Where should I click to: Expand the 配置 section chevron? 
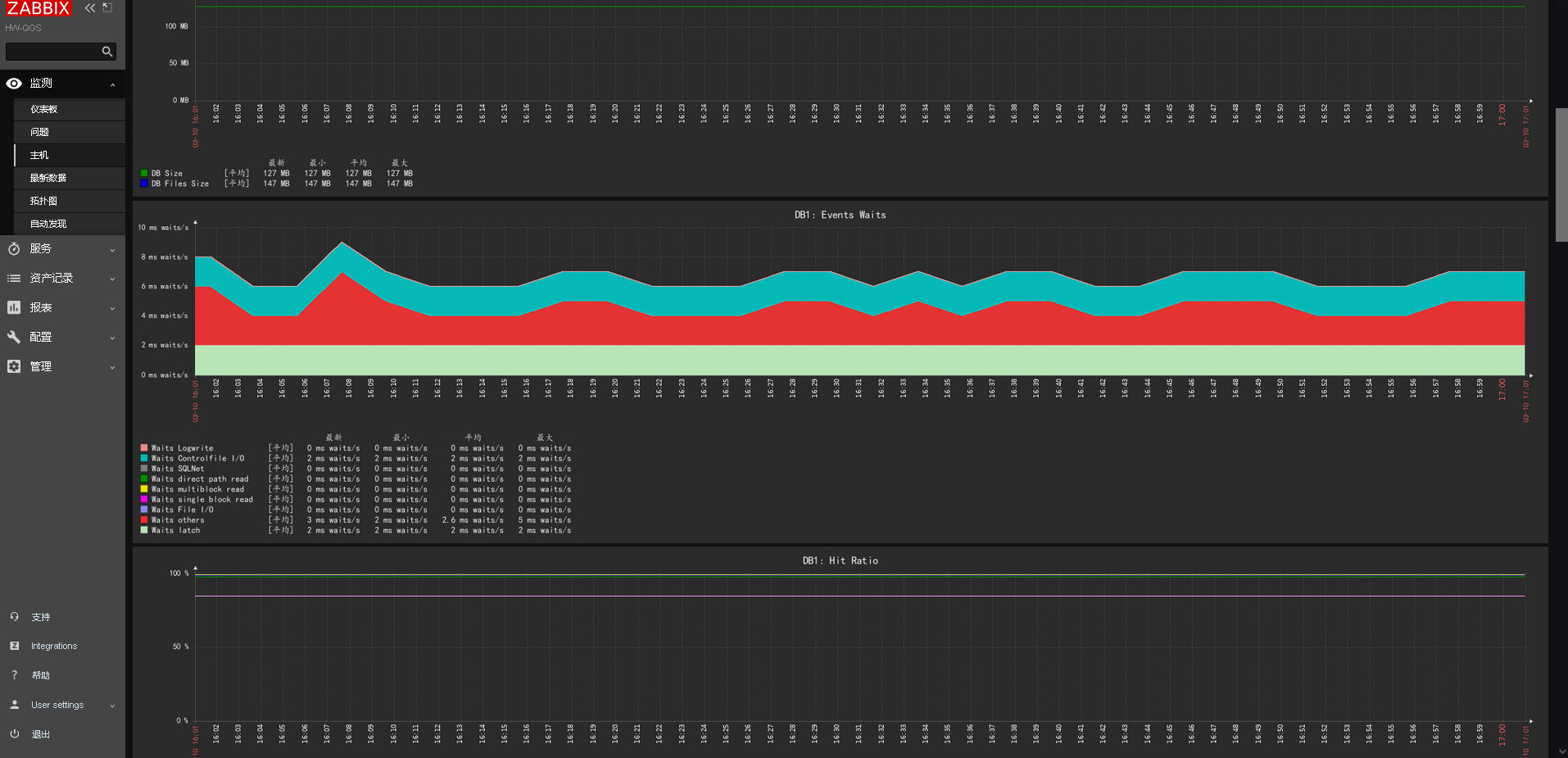113,337
